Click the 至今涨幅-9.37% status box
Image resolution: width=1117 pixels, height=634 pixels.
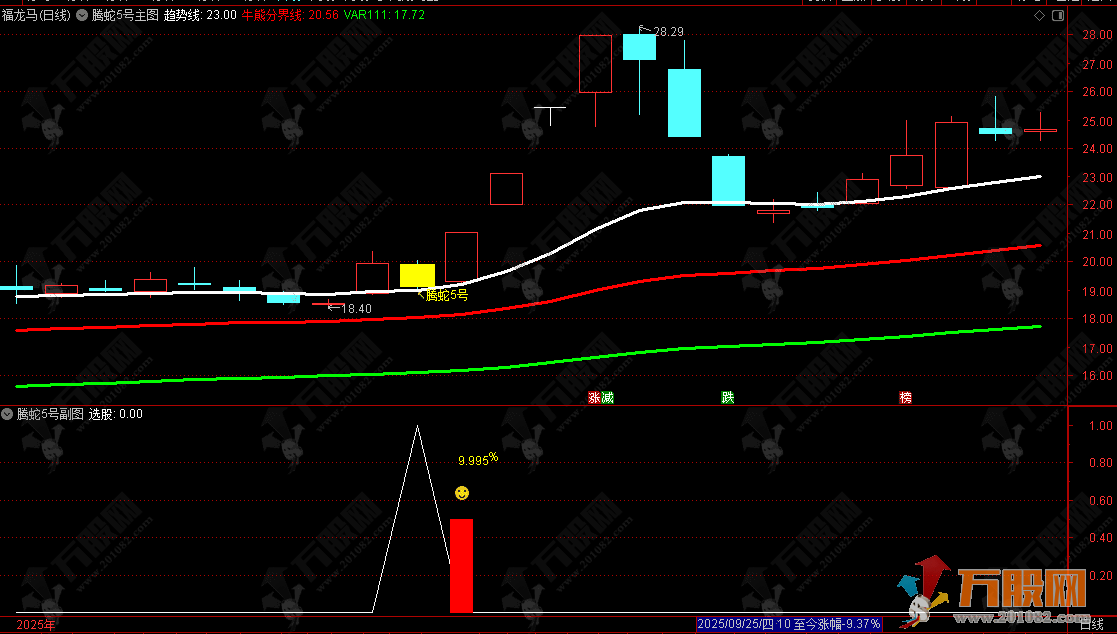click(789, 624)
